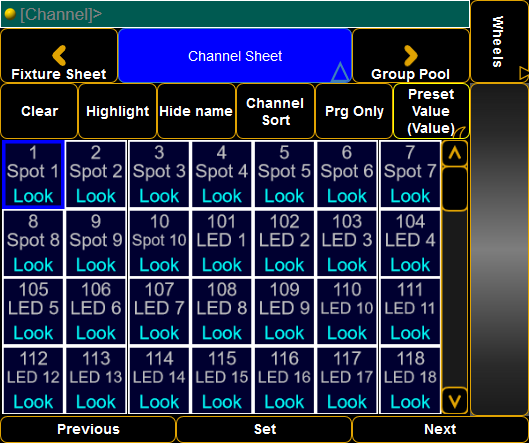Viewport: 529px width, 443px height.
Task: Click the Set button
Action: (x=264, y=429)
